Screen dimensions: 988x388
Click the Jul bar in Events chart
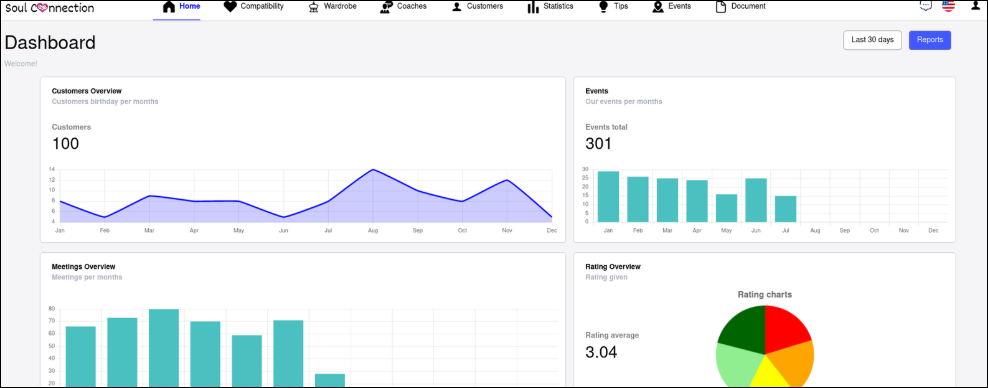pyautogui.click(x=786, y=209)
